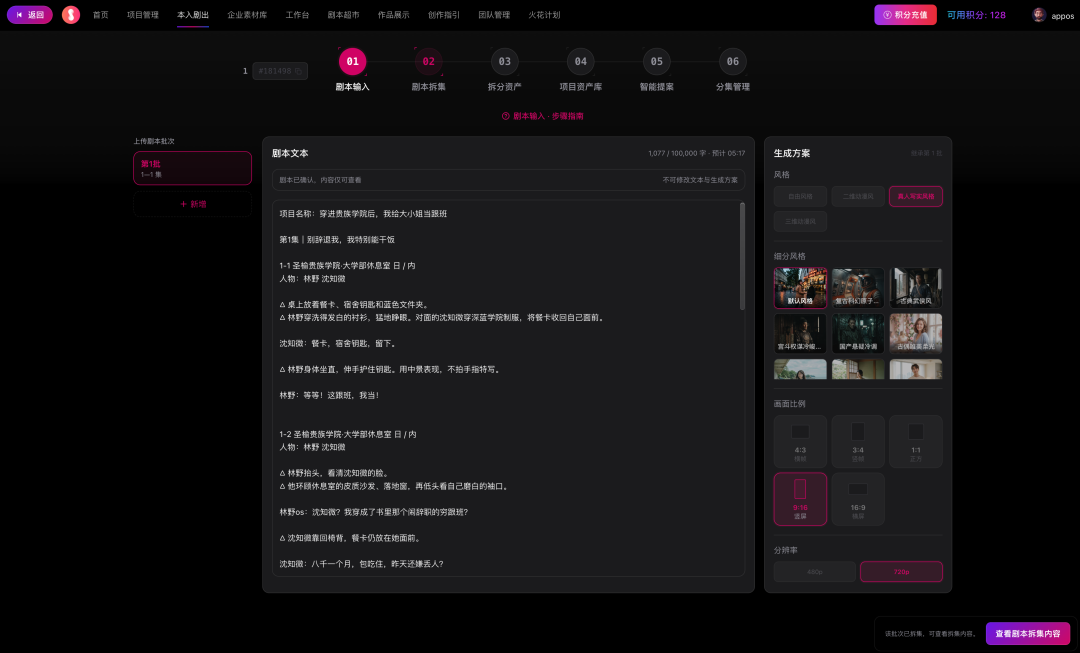Open the appos user avatar
Image resolution: width=1080 pixels, height=653 pixels.
[1039, 15]
